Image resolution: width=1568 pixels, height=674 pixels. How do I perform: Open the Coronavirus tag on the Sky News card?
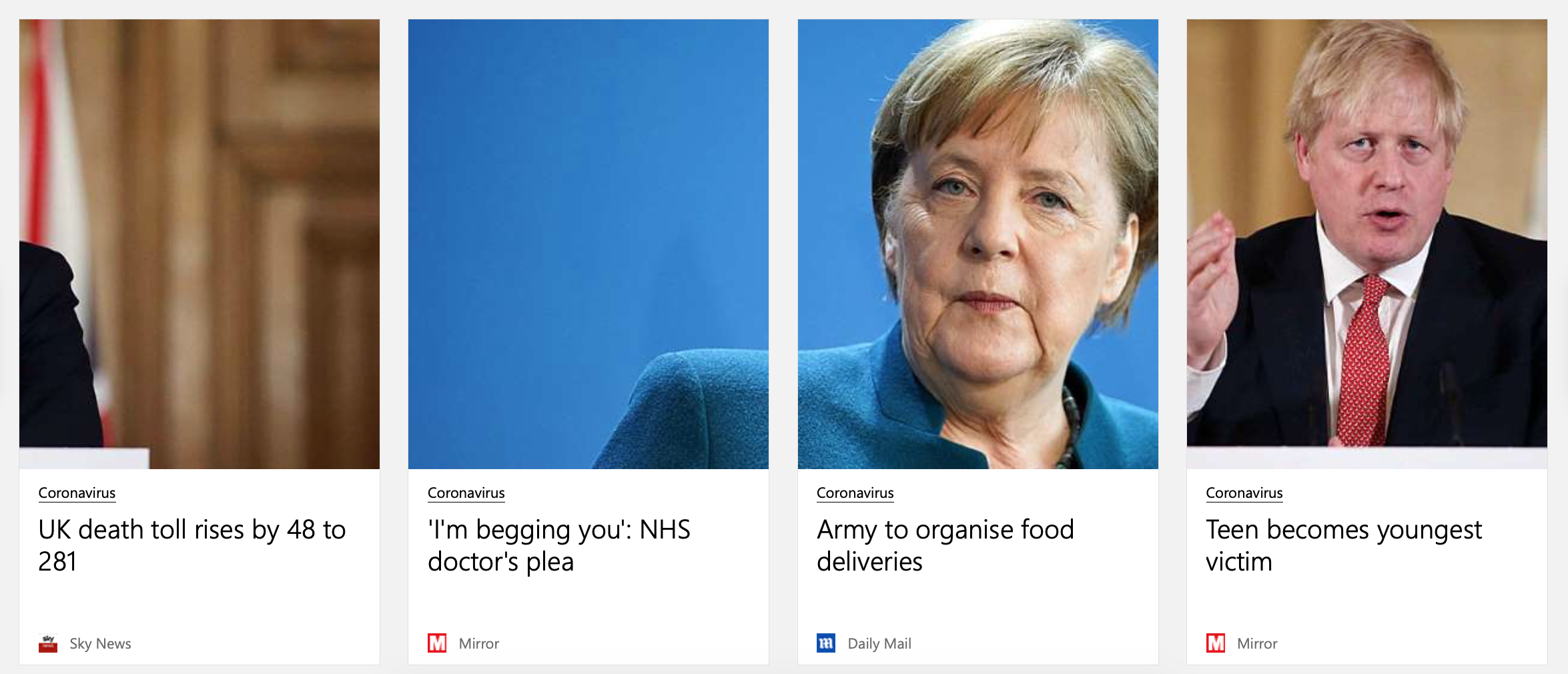[77, 493]
